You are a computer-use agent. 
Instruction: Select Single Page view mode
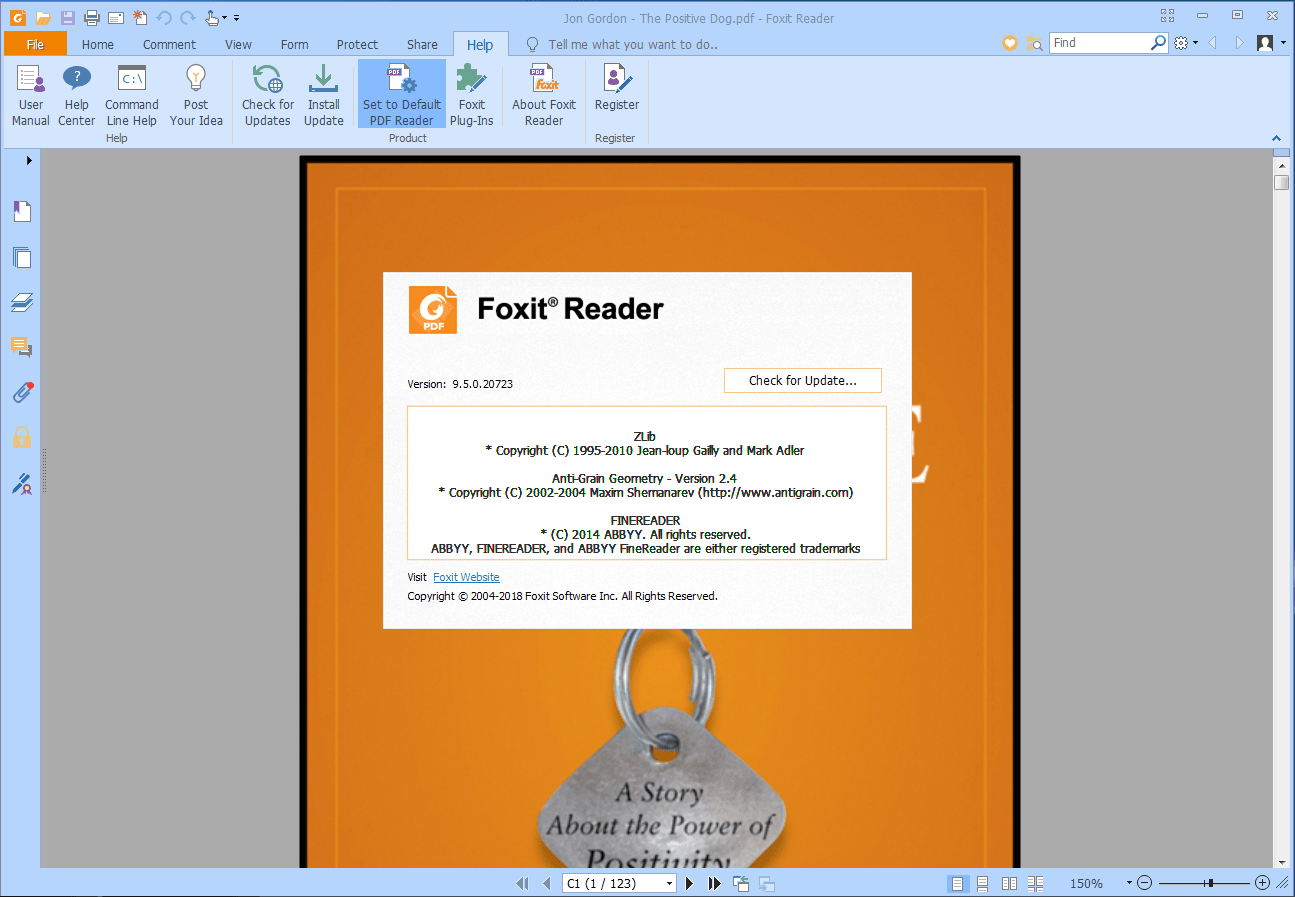(958, 883)
